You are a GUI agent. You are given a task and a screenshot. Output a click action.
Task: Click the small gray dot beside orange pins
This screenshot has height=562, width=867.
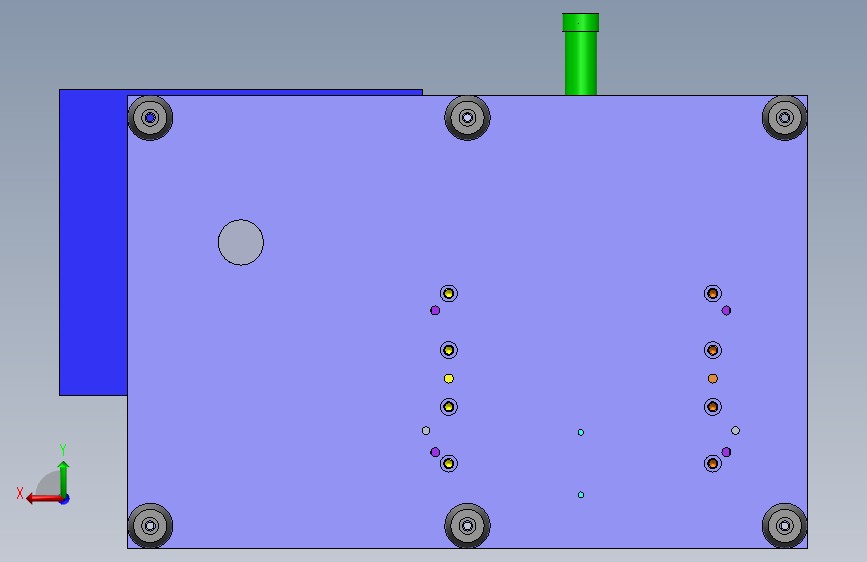(x=735, y=430)
